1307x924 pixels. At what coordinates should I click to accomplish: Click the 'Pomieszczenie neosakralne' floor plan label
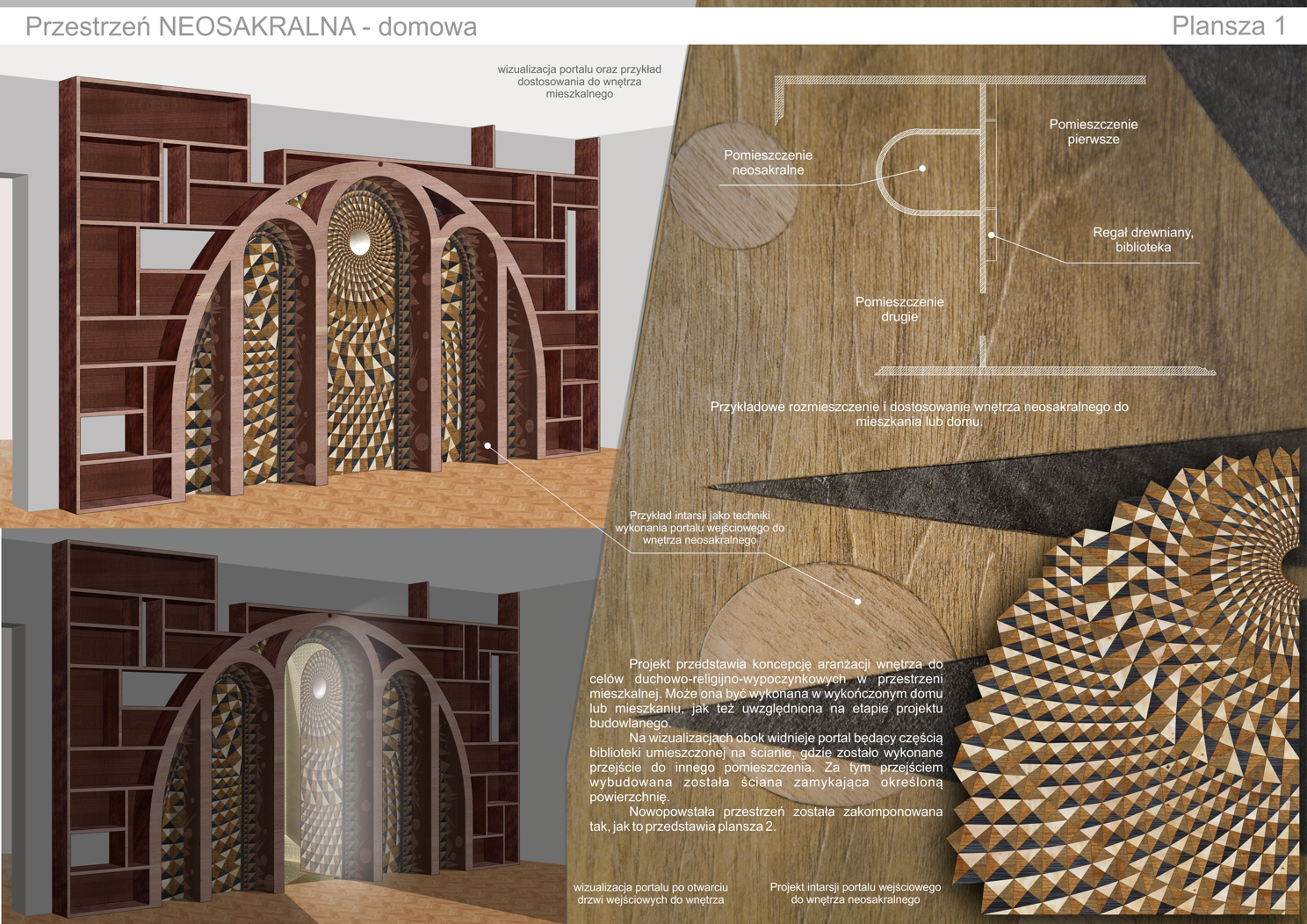[768, 162]
